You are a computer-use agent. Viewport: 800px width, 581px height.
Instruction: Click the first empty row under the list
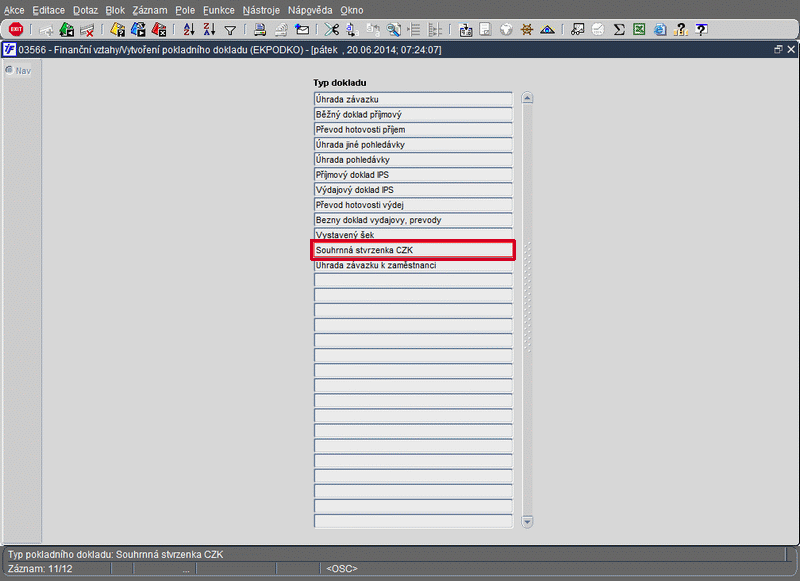click(413, 280)
